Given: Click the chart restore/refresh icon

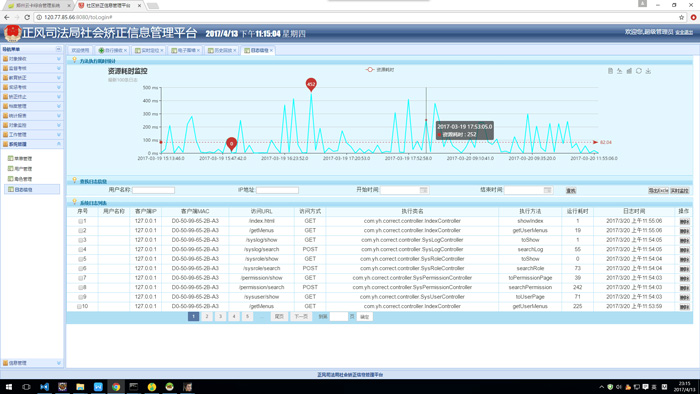Looking at the screenshot, I should point(639,71).
